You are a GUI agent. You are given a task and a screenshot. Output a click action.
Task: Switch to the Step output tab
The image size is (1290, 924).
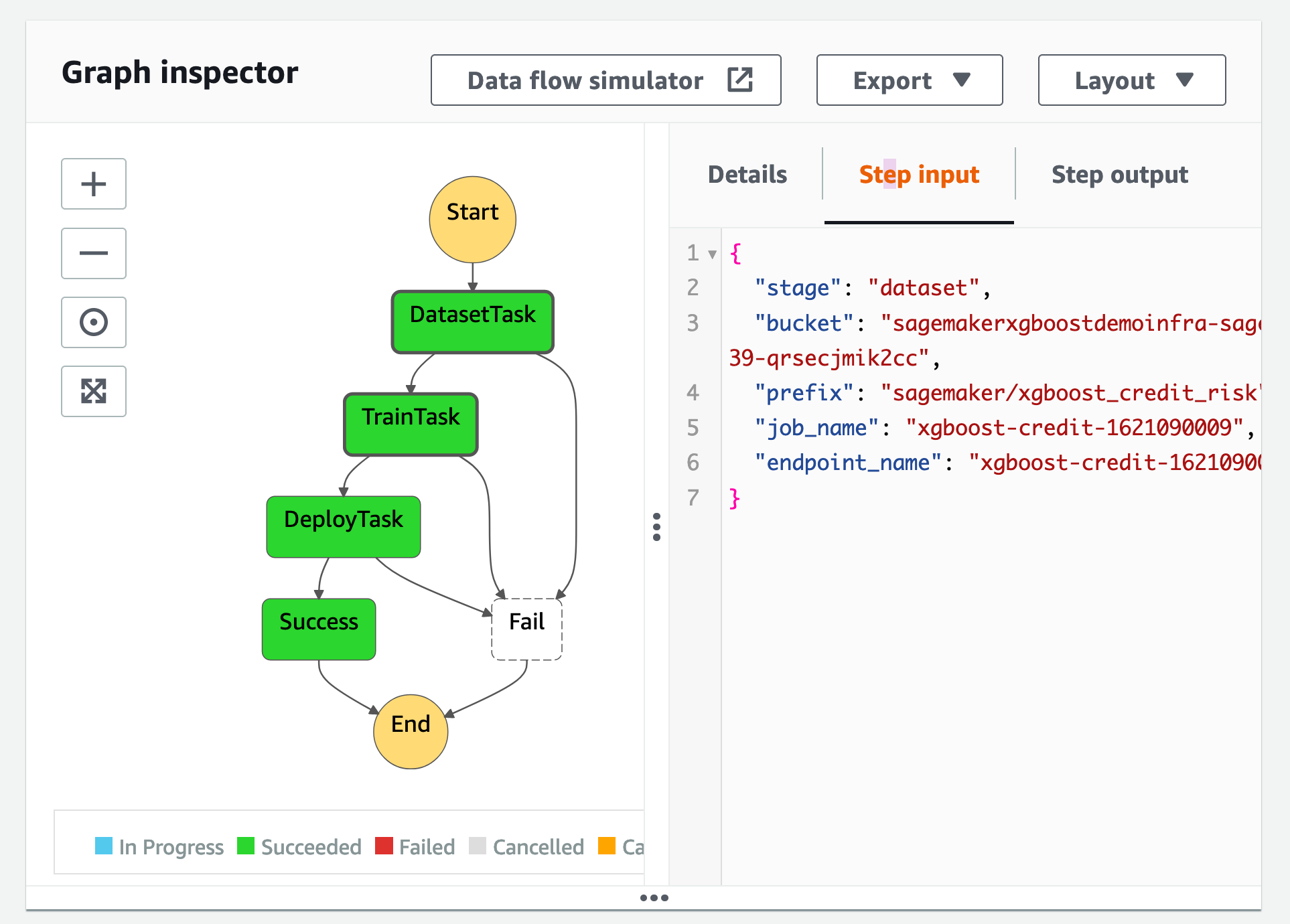pos(1119,175)
